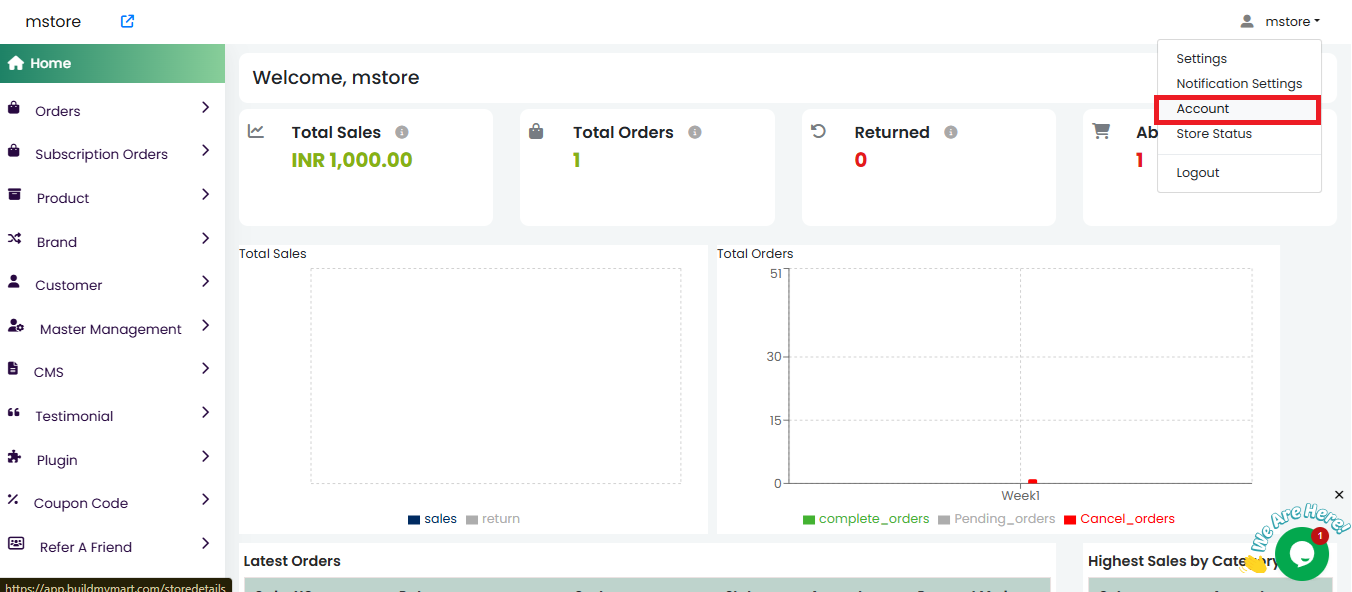Click the red Cancel_orders bar at Week1
The width and height of the screenshot is (1352, 592).
coord(1032,482)
